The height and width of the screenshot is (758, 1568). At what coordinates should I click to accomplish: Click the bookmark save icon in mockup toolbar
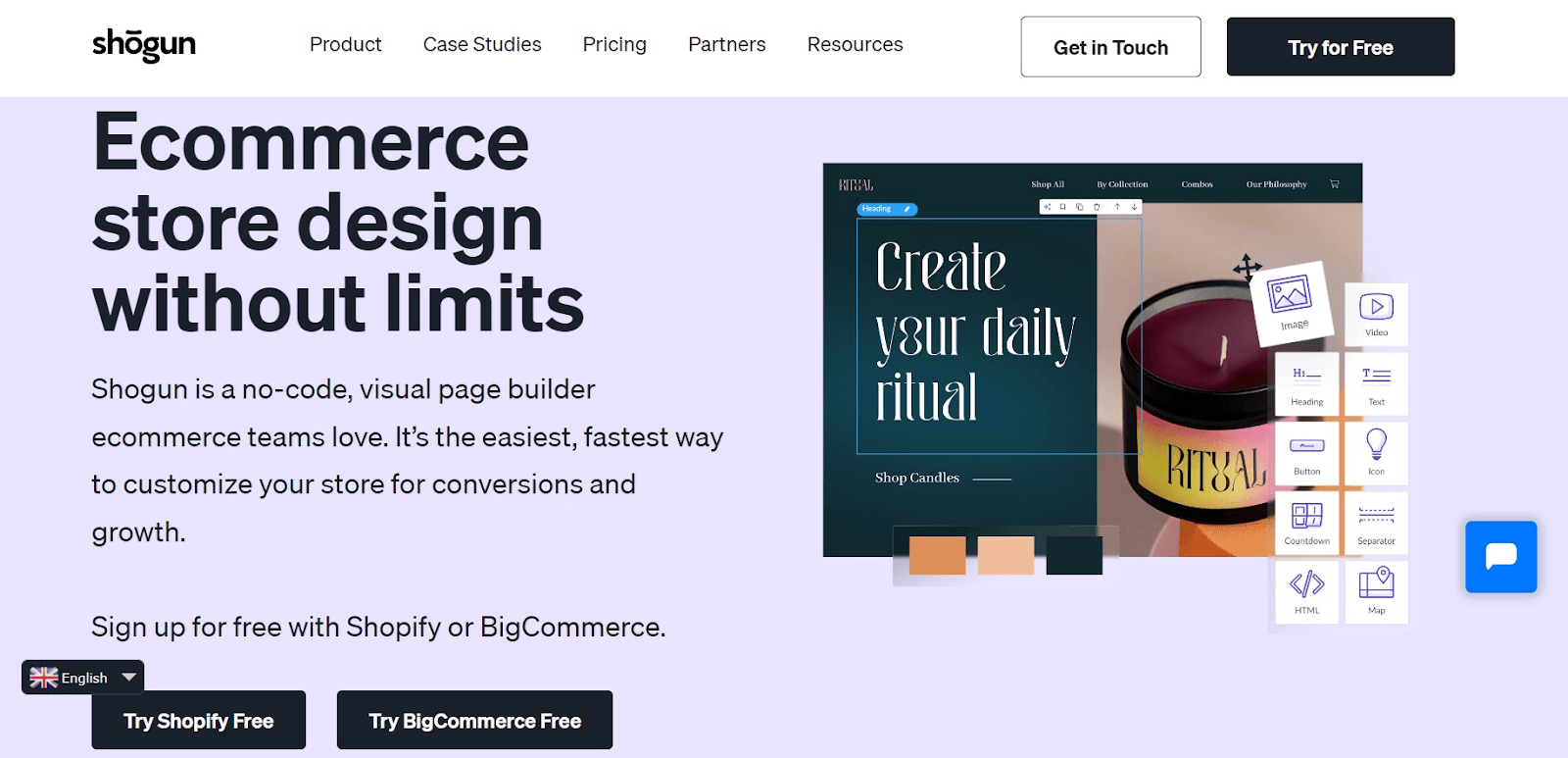pyautogui.click(x=1062, y=207)
